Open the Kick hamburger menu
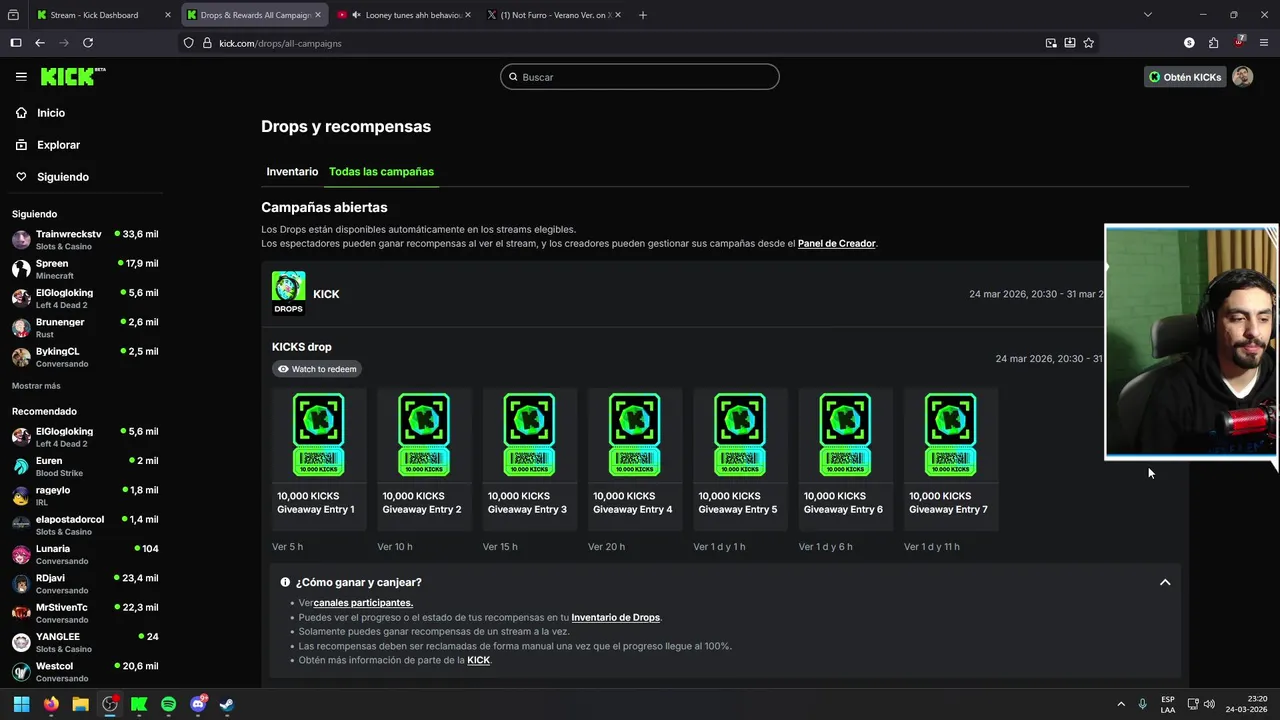Viewport: 1280px width, 720px height. click(x=21, y=76)
